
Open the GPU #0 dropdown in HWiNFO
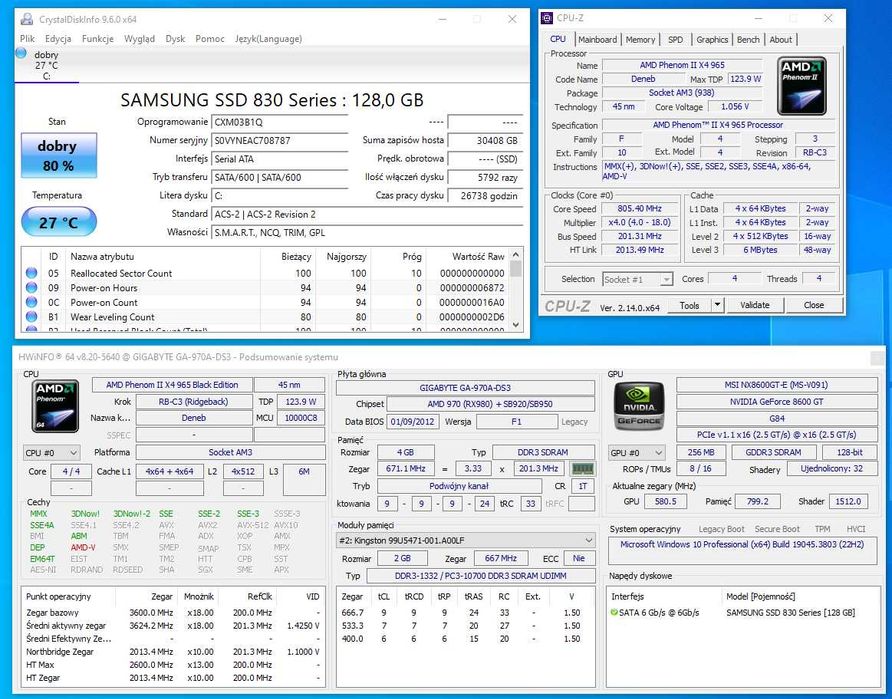(x=636, y=453)
